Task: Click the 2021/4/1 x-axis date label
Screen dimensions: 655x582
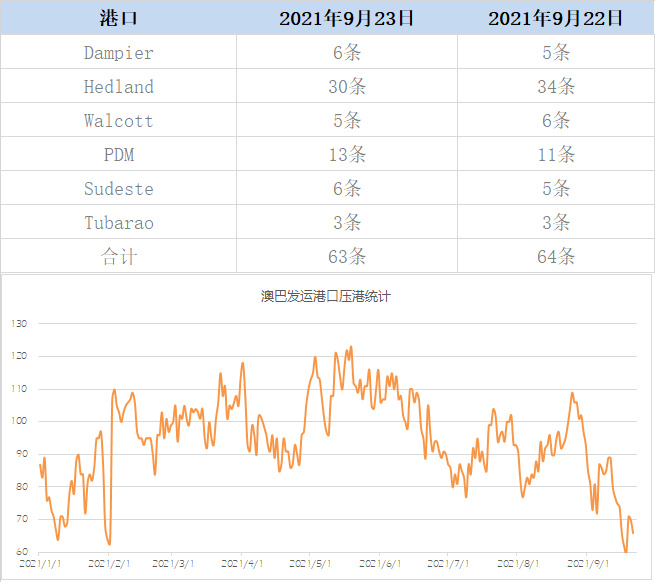Action: coord(242,564)
